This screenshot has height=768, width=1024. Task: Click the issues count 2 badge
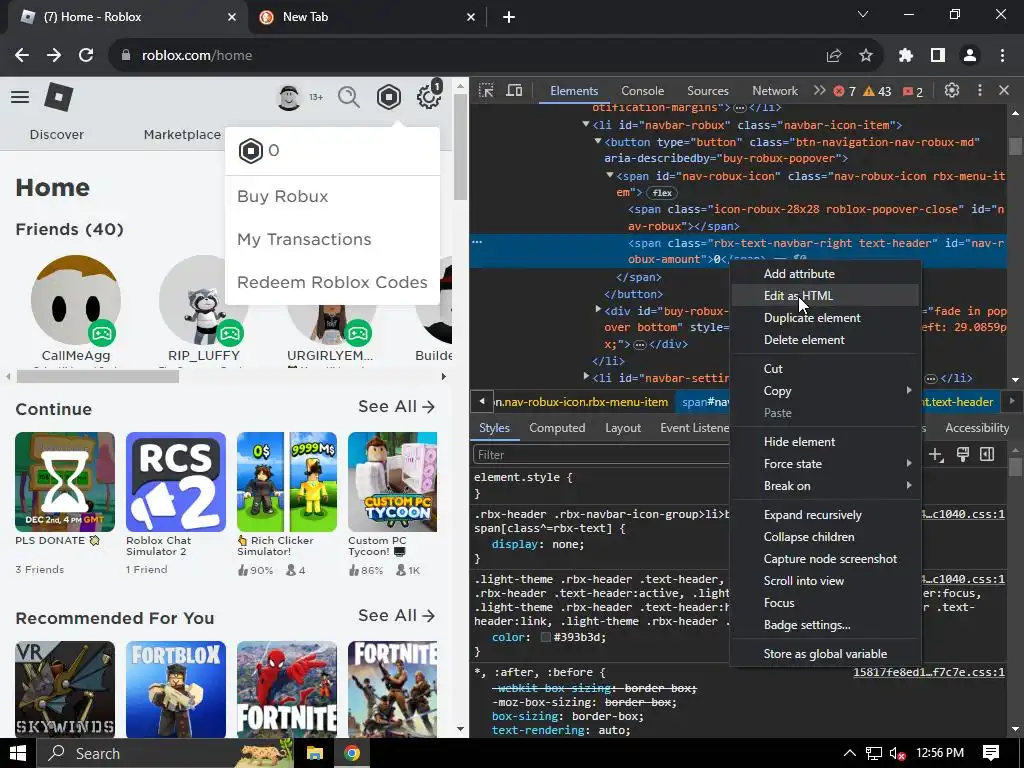coord(913,91)
